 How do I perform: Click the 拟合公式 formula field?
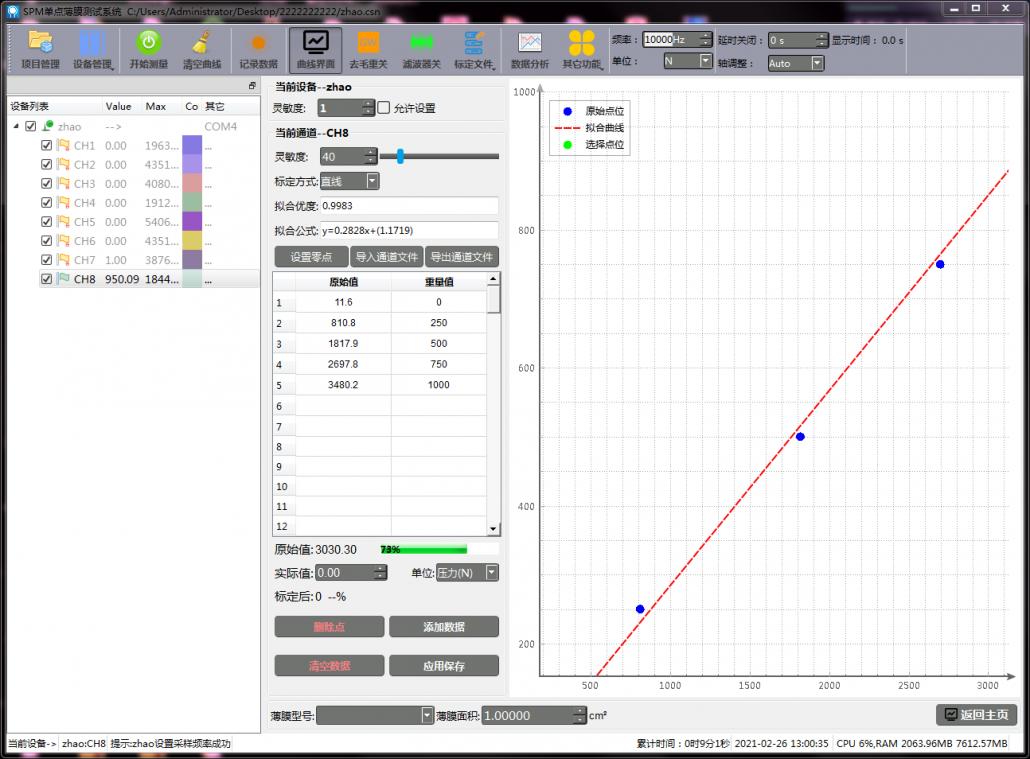coord(409,231)
